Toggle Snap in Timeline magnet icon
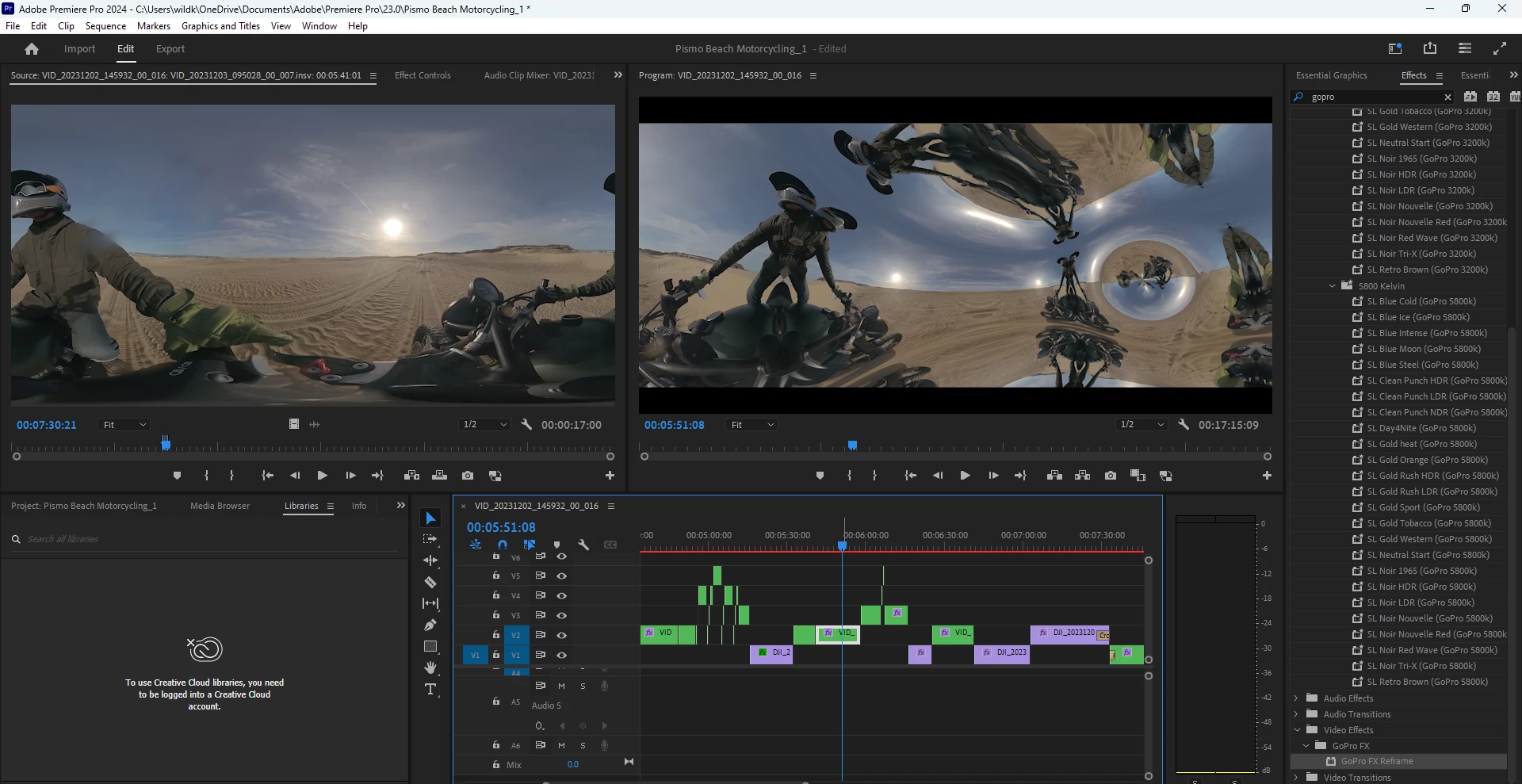The image size is (1522, 784). tap(502, 545)
